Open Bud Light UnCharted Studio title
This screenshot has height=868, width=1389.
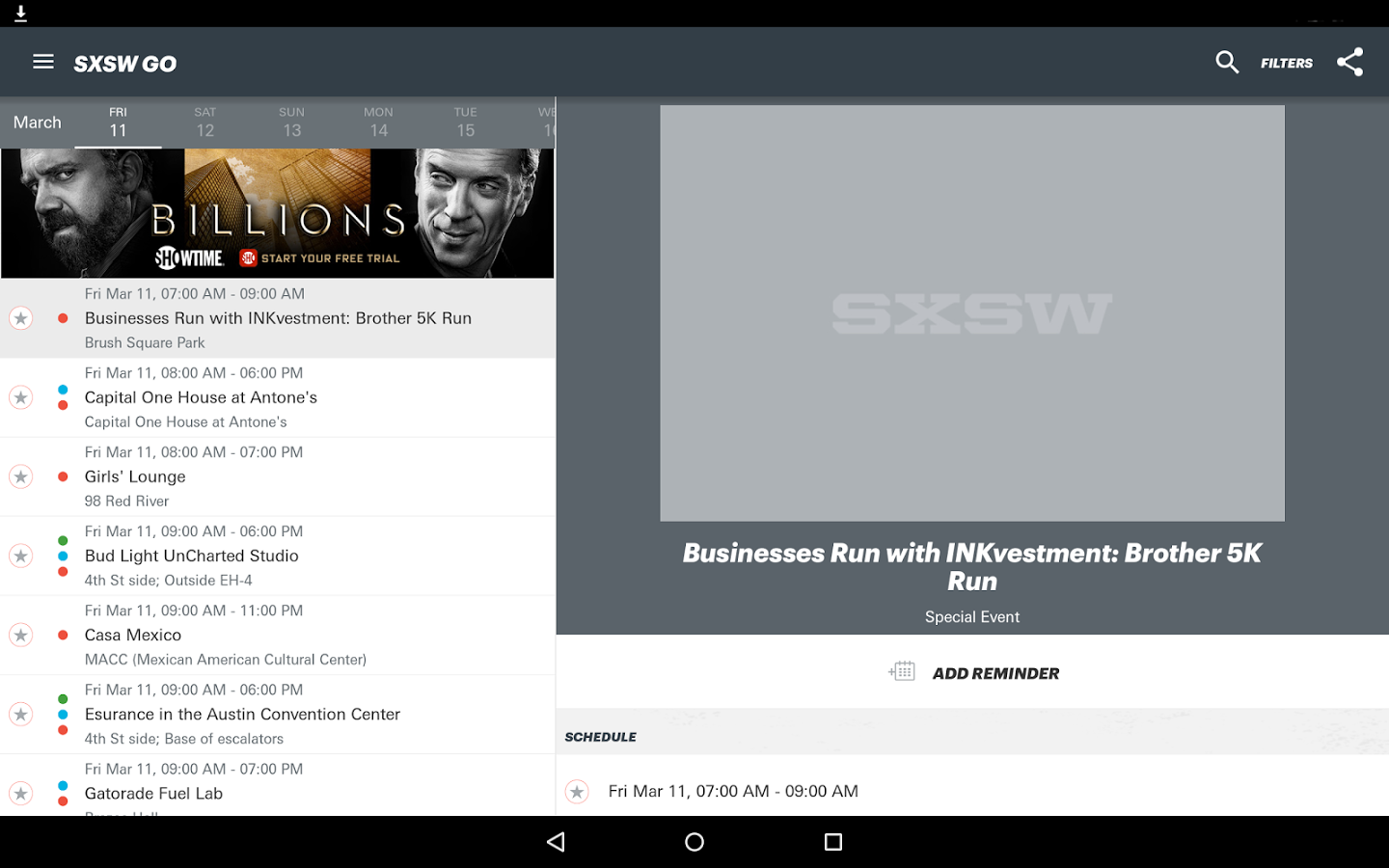(x=192, y=556)
